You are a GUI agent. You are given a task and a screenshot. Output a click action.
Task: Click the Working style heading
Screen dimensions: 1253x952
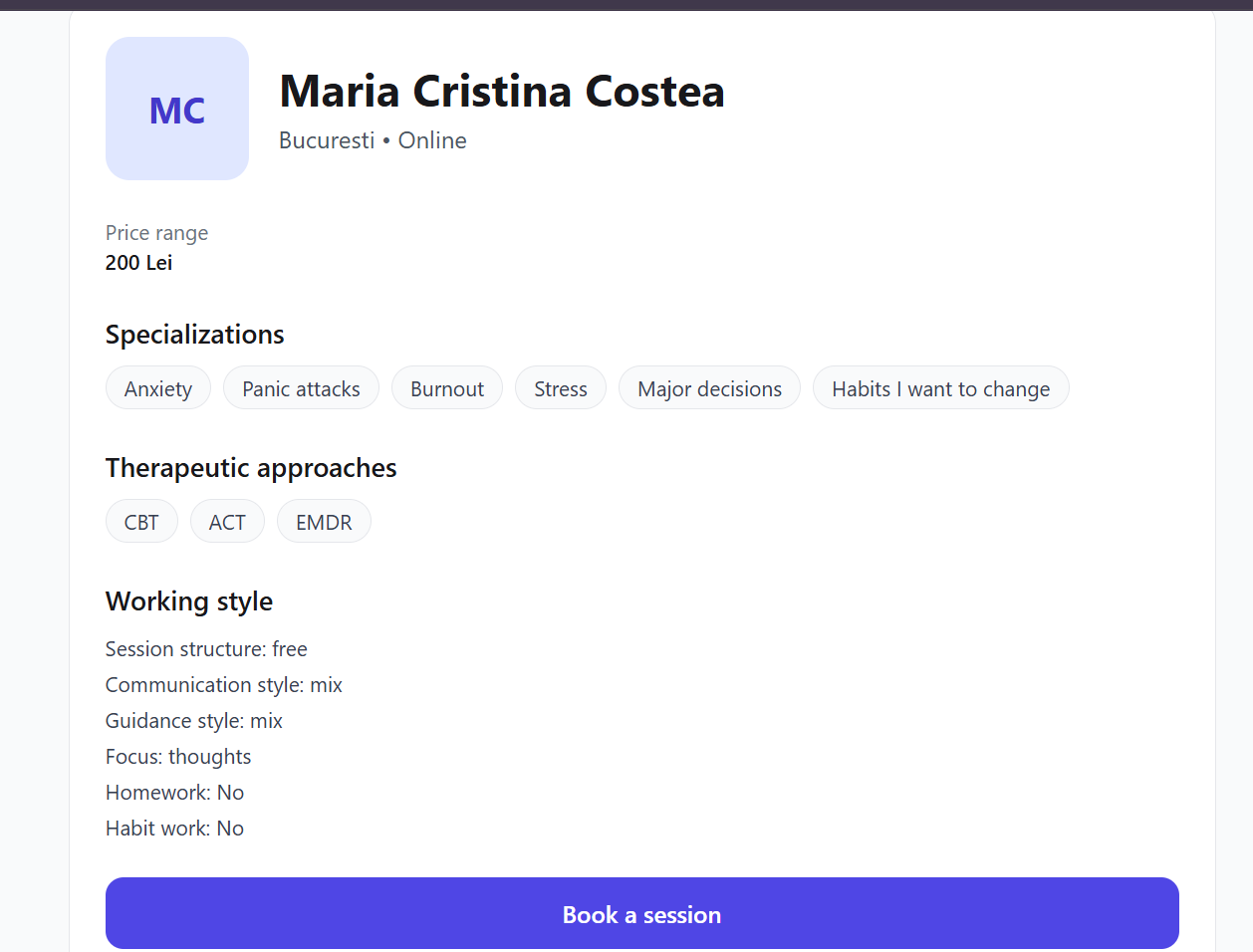pos(189,601)
